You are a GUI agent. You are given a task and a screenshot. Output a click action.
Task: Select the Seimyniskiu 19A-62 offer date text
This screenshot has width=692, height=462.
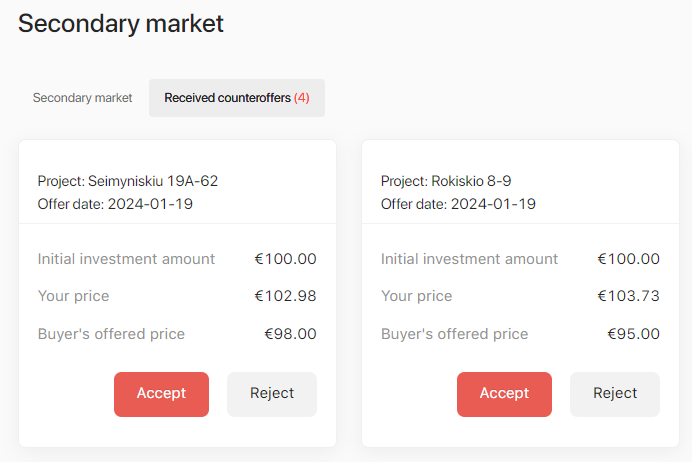coord(115,204)
